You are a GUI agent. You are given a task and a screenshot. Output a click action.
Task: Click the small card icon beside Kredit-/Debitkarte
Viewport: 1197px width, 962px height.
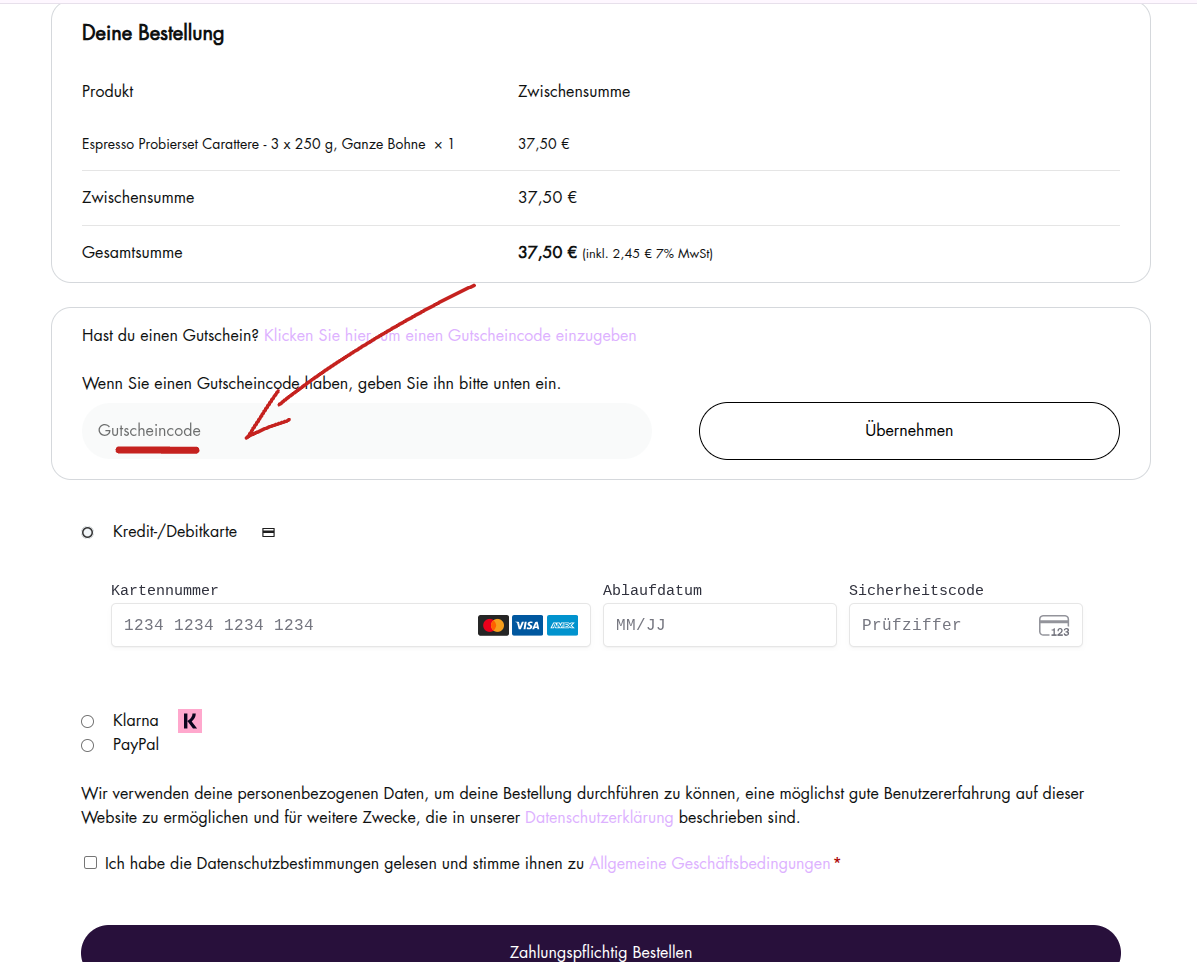point(268,533)
